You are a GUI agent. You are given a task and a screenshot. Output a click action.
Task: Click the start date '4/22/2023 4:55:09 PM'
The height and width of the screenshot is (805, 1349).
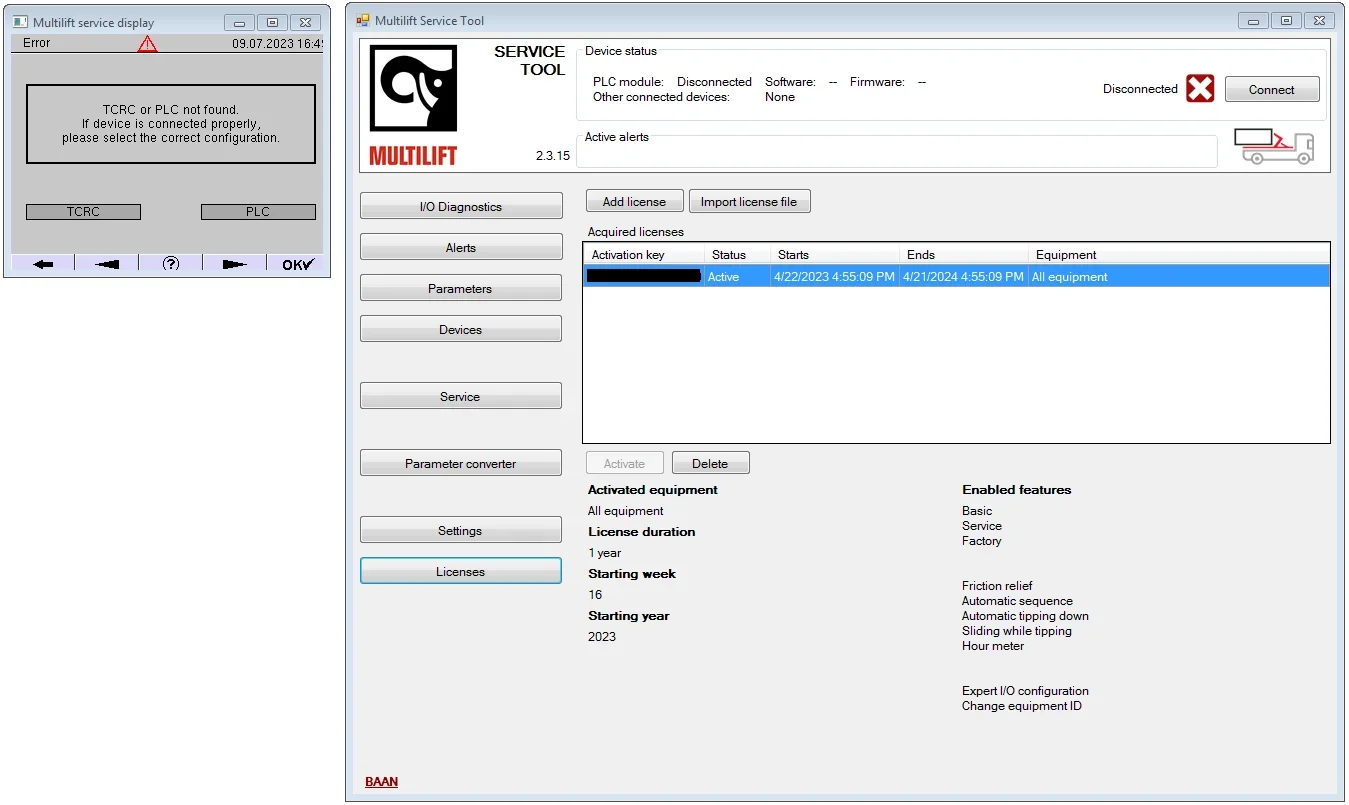click(834, 277)
